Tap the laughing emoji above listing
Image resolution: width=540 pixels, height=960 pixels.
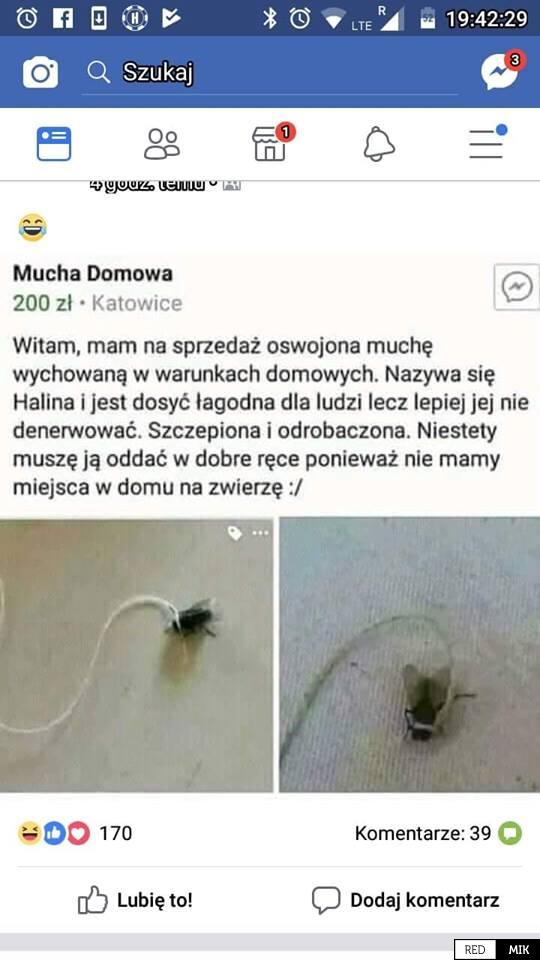point(32,227)
